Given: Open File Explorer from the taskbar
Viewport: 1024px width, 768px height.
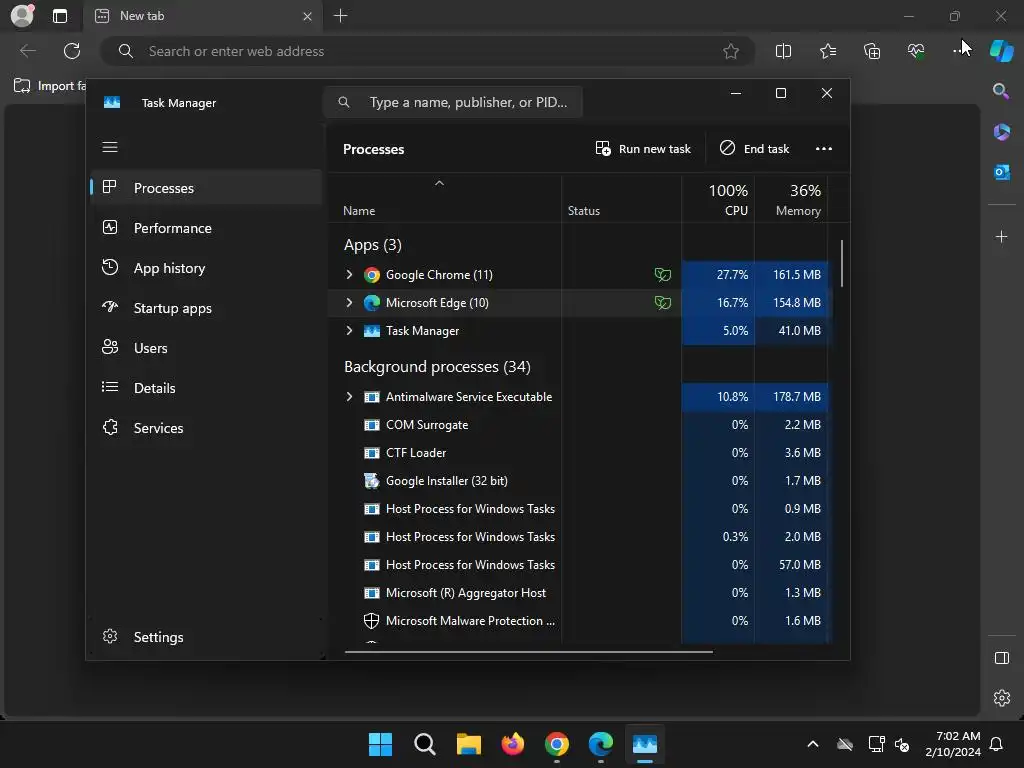Looking at the screenshot, I should click(x=469, y=744).
